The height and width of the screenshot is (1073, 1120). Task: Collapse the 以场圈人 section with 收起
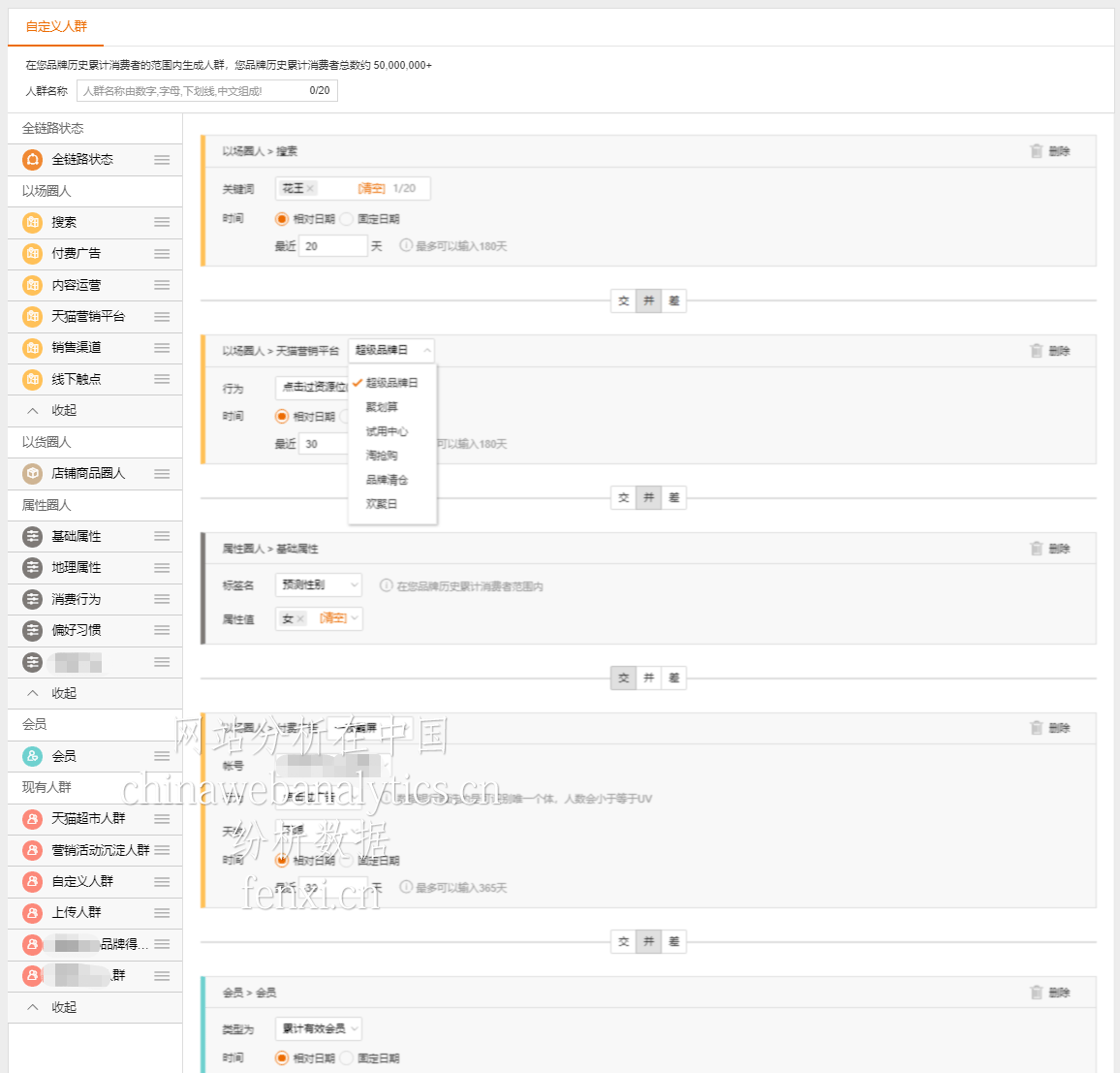point(63,411)
